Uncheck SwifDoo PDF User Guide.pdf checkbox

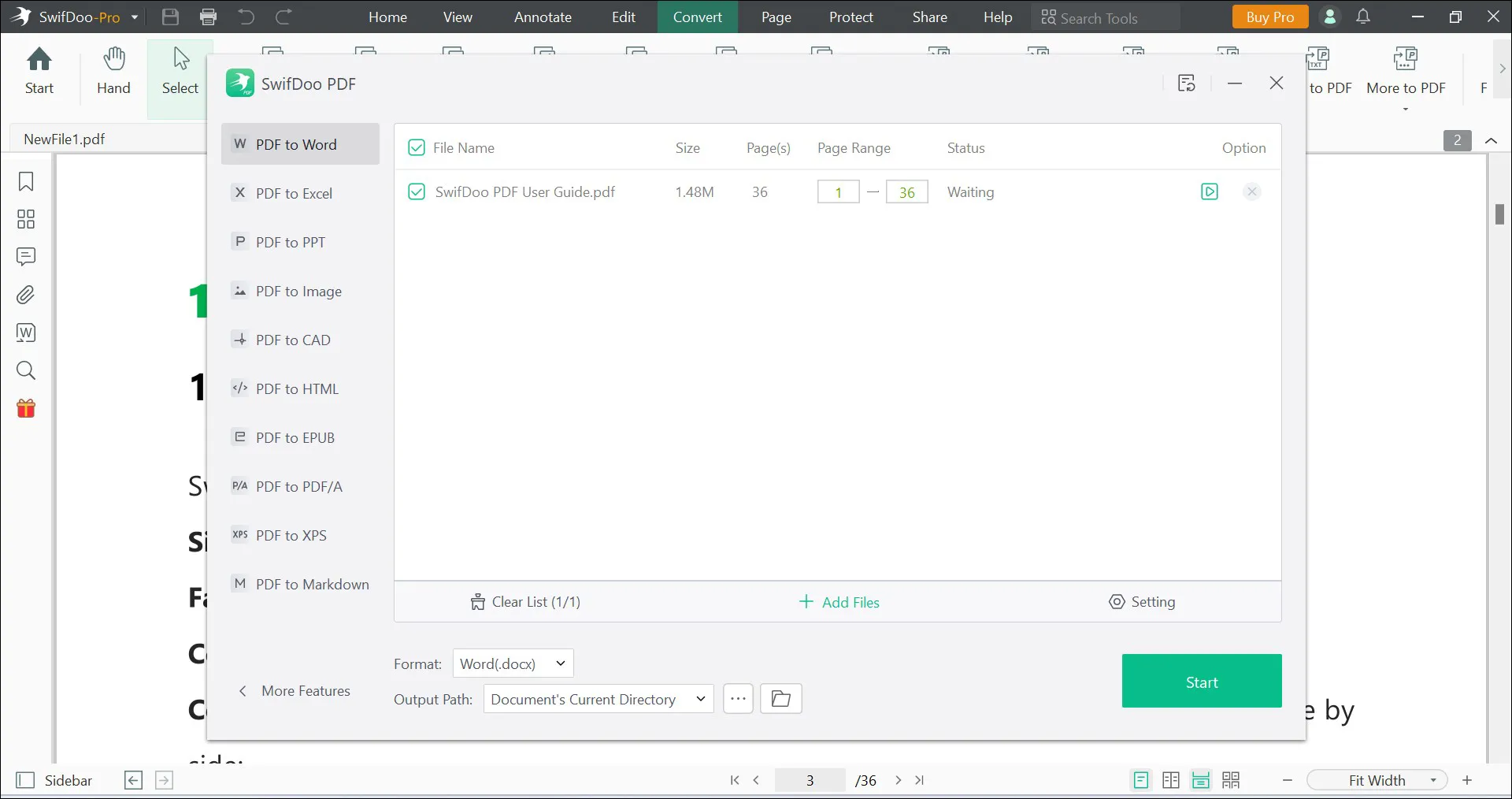[417, 191]
